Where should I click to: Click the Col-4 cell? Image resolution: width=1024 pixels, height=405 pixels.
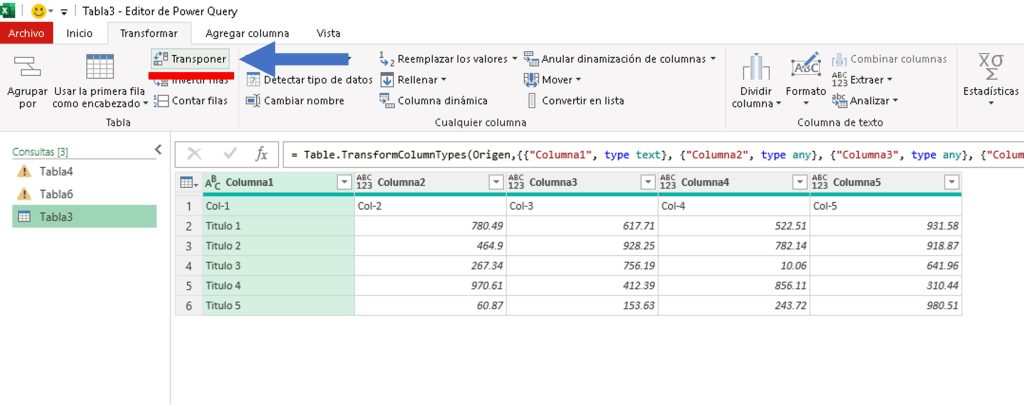(734, 206)
